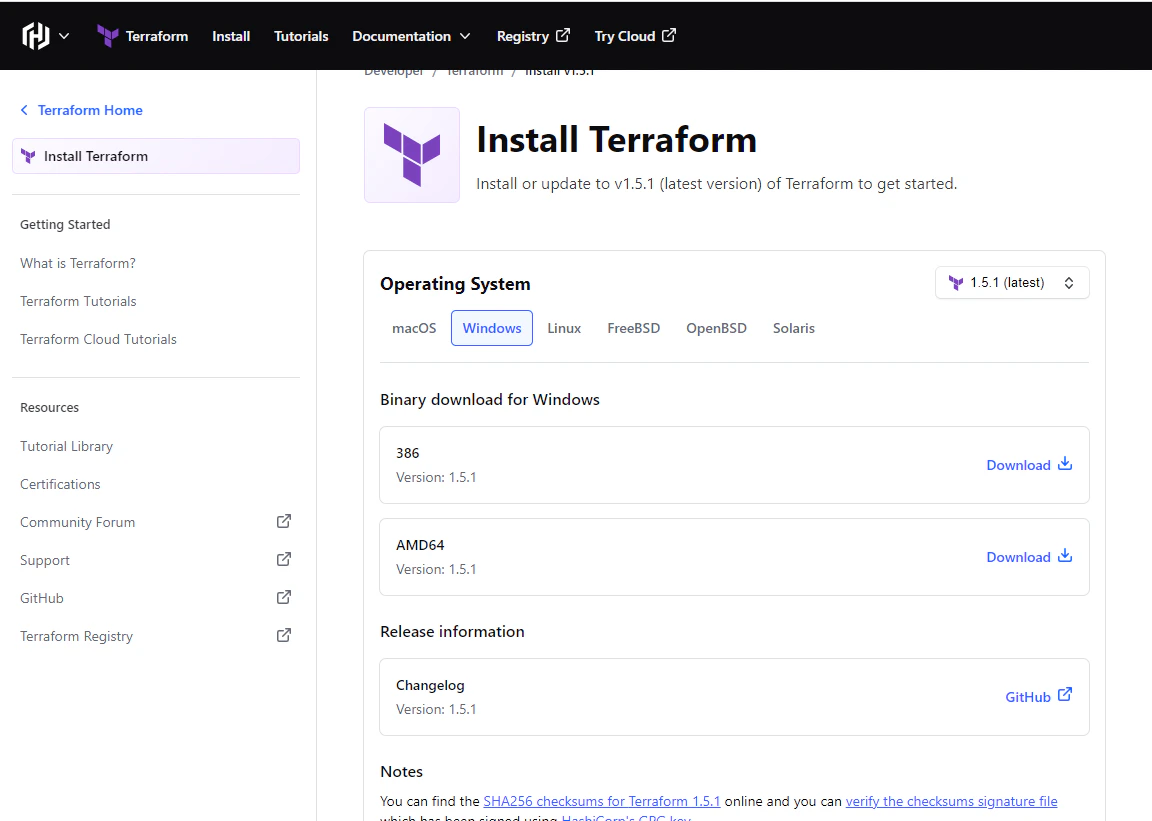
Task: Click the large Terraform logo tile
Action: 412,155
